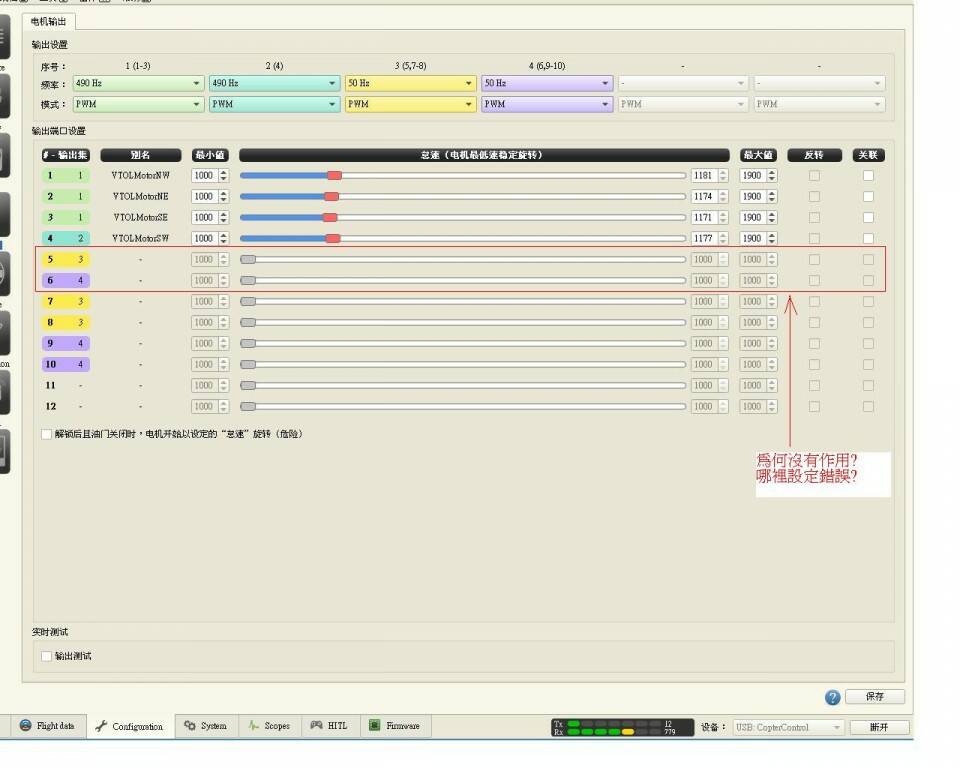
Task: Click channel 5 yellow number label
Action: [x=66, y=260]
